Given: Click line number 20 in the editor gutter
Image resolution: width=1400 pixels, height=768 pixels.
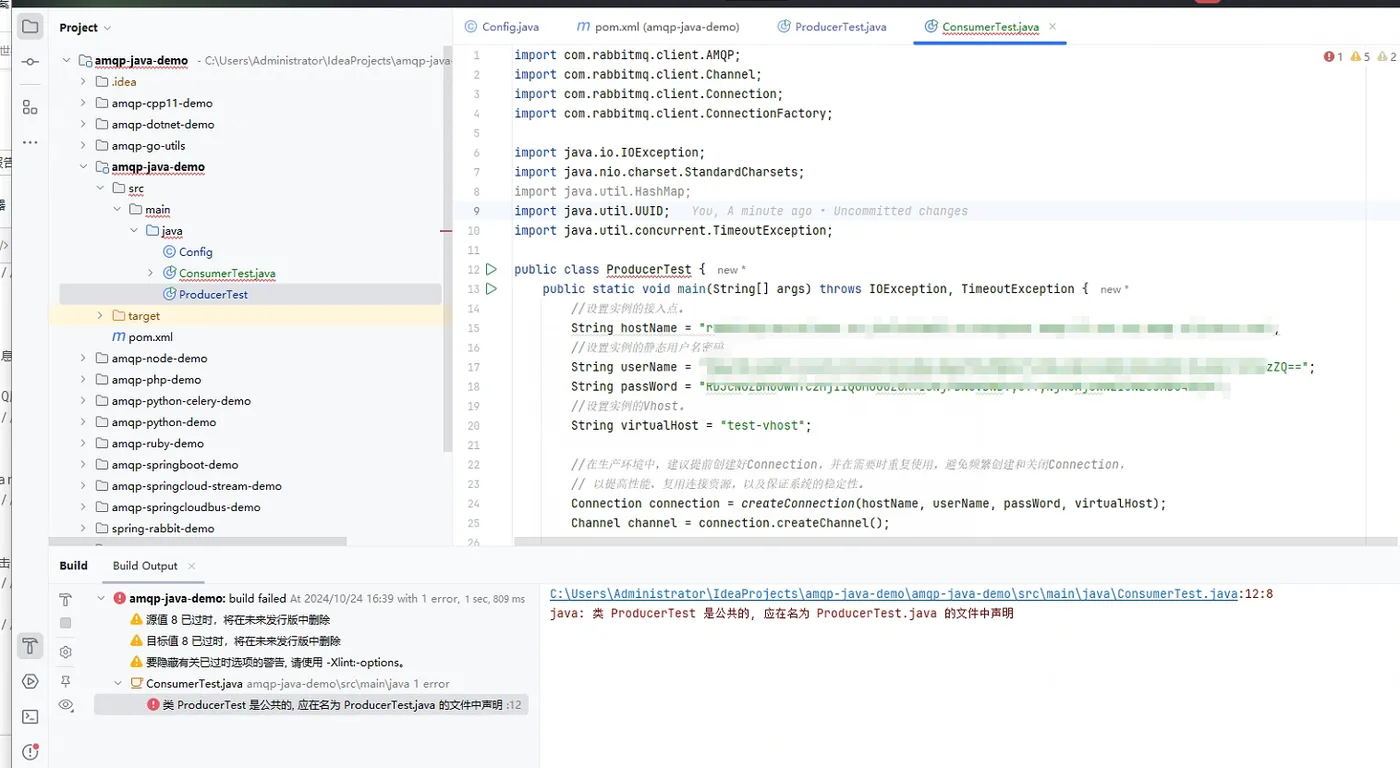Looking at the screenshot, I should (x=474, y=425).
